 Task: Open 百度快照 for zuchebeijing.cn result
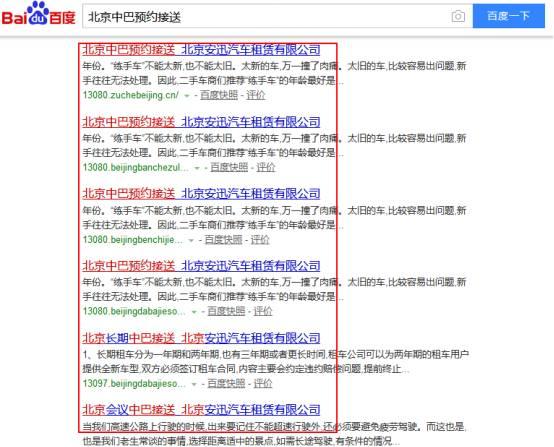pyautogui.click(x=219, y=95)
